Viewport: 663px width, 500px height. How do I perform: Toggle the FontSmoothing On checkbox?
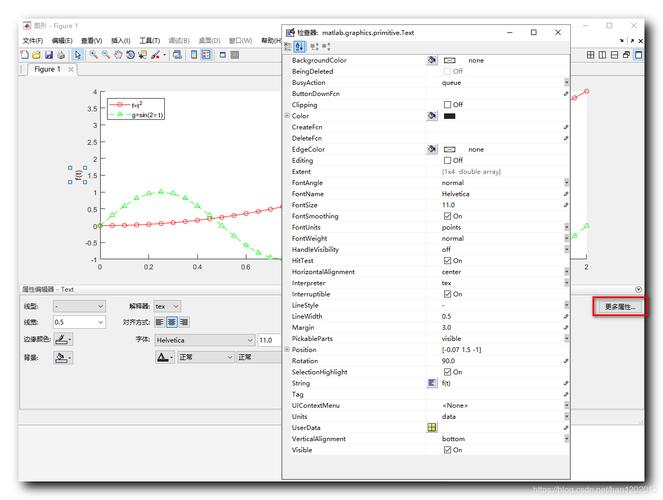[447, 216]
